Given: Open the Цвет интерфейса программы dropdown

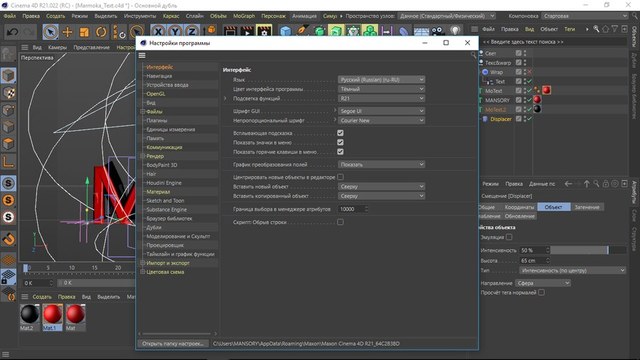Looking at the screenshot, I should click(x=381, y=89).
